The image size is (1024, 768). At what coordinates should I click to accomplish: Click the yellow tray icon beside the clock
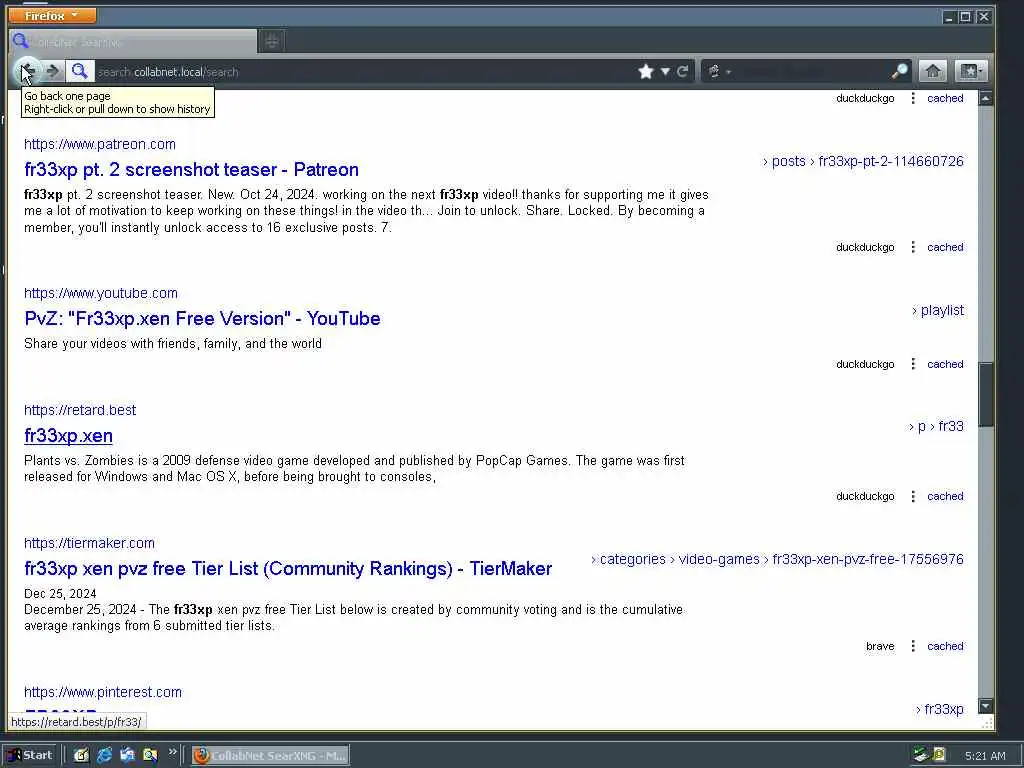(x=939, y=756)
